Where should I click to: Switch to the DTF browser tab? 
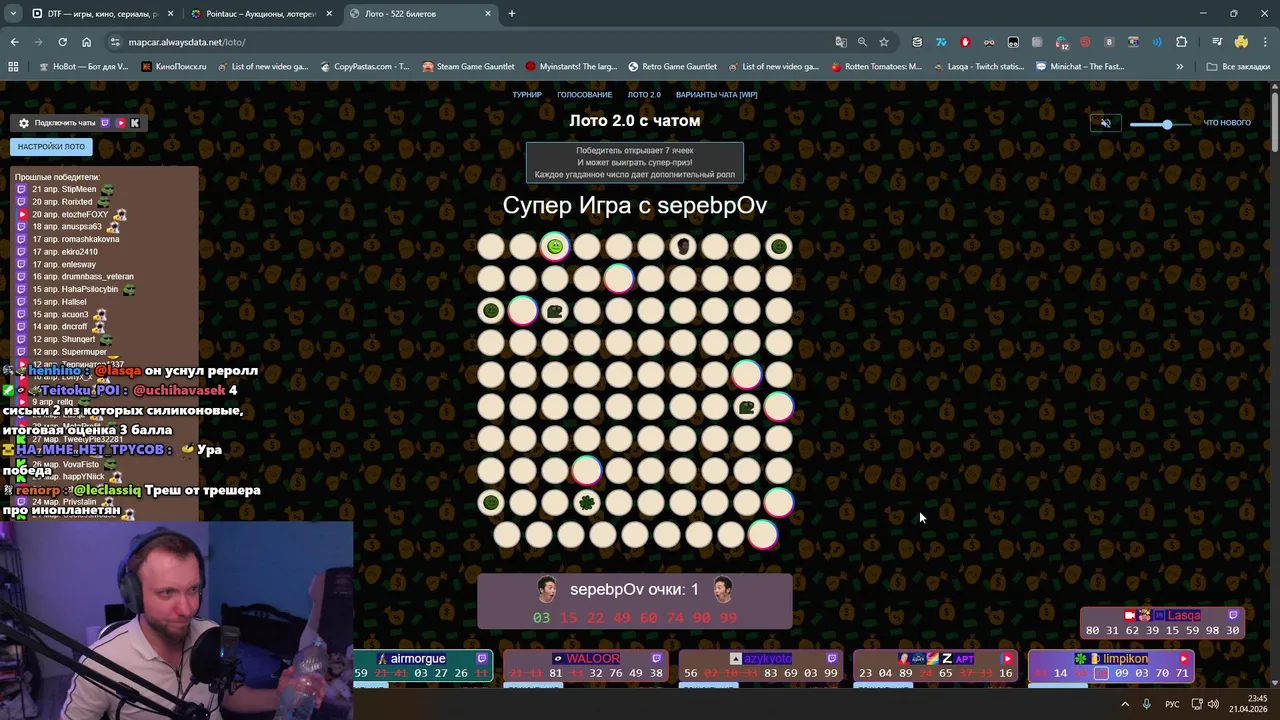pos(102,14)
